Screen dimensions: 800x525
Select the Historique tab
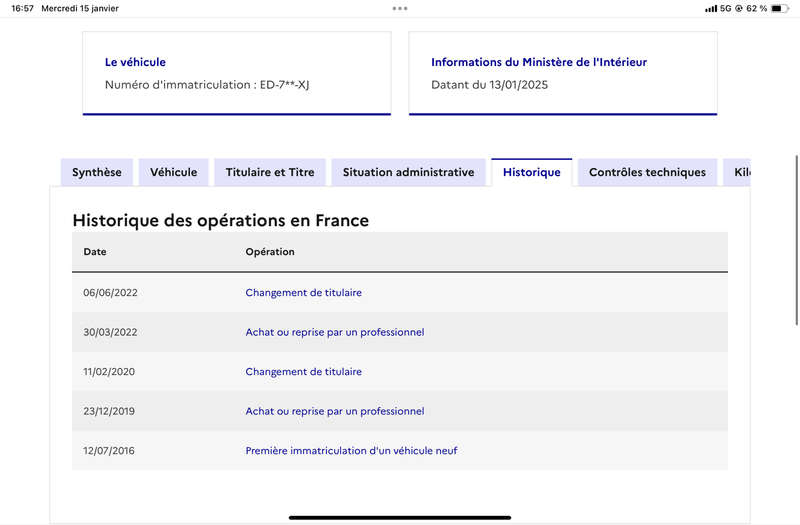click(532, 172)
